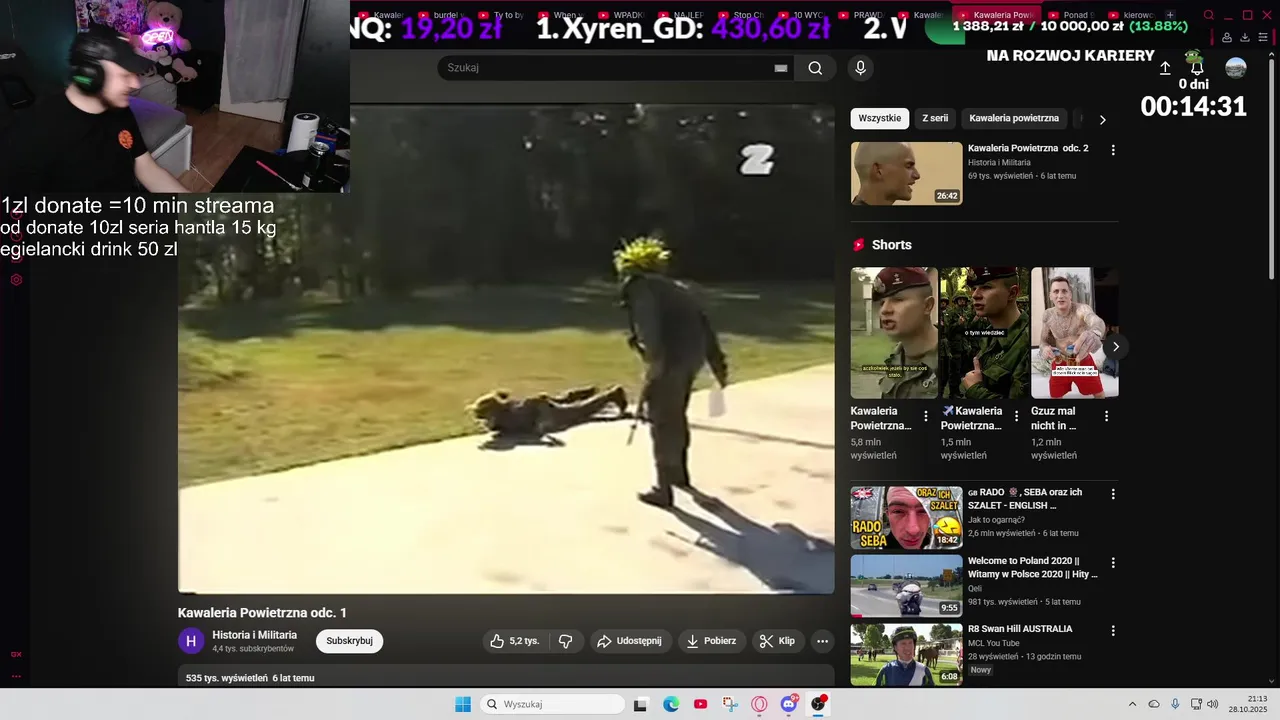Open volume control in system tray
1280x720 pixels.
pos(1213,704)
